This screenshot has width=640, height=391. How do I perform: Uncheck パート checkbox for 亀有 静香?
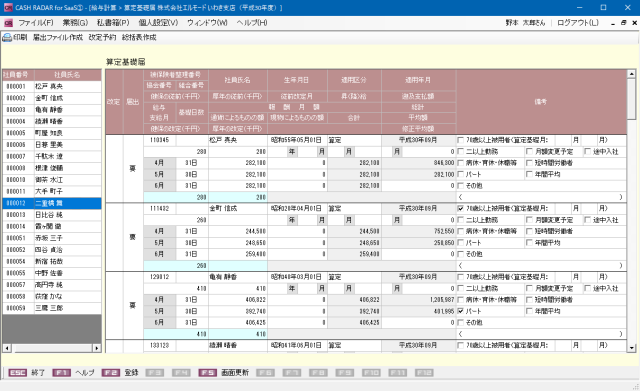point(460,311)
